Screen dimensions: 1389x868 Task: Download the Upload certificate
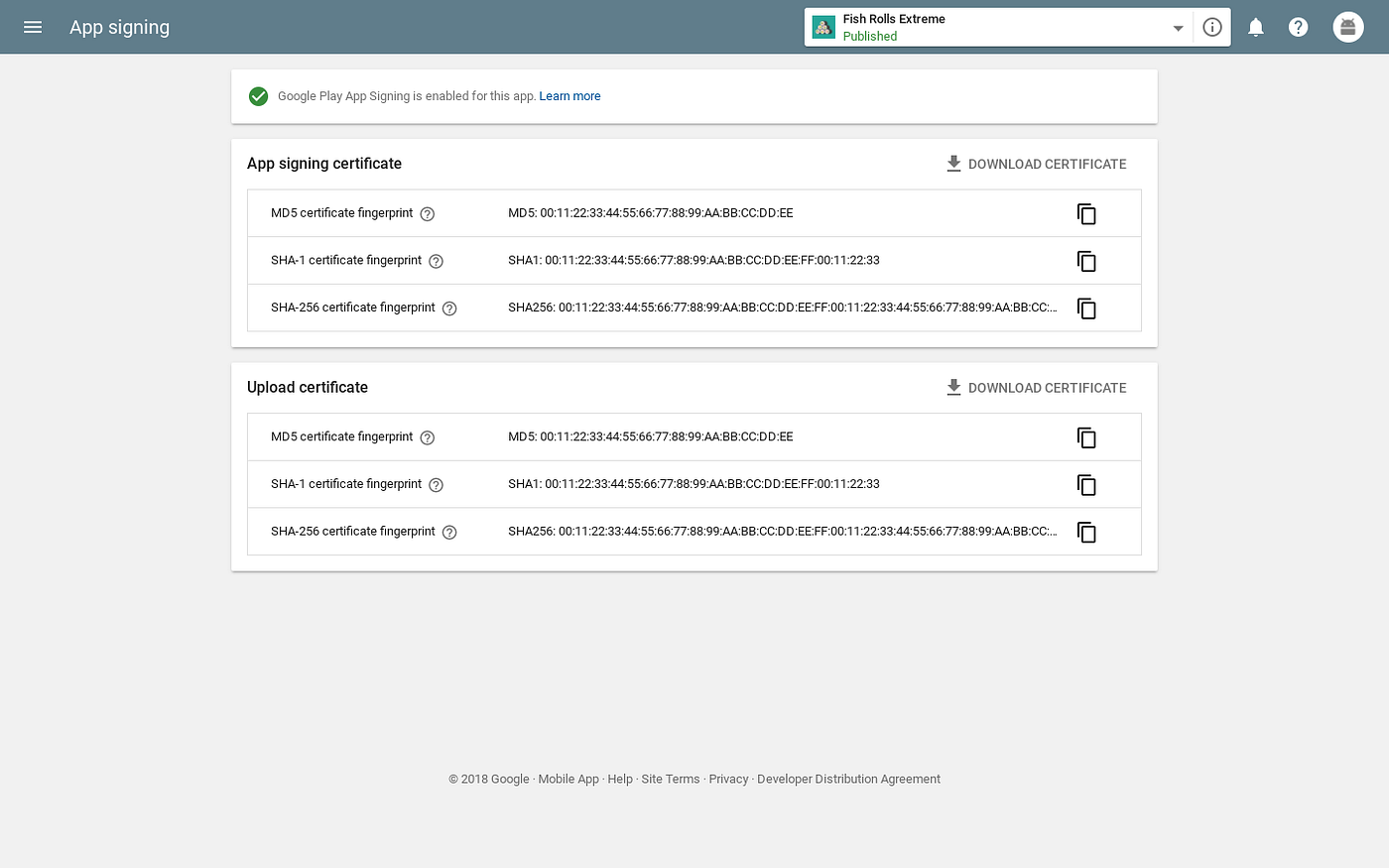click(x=1036, y=388)
